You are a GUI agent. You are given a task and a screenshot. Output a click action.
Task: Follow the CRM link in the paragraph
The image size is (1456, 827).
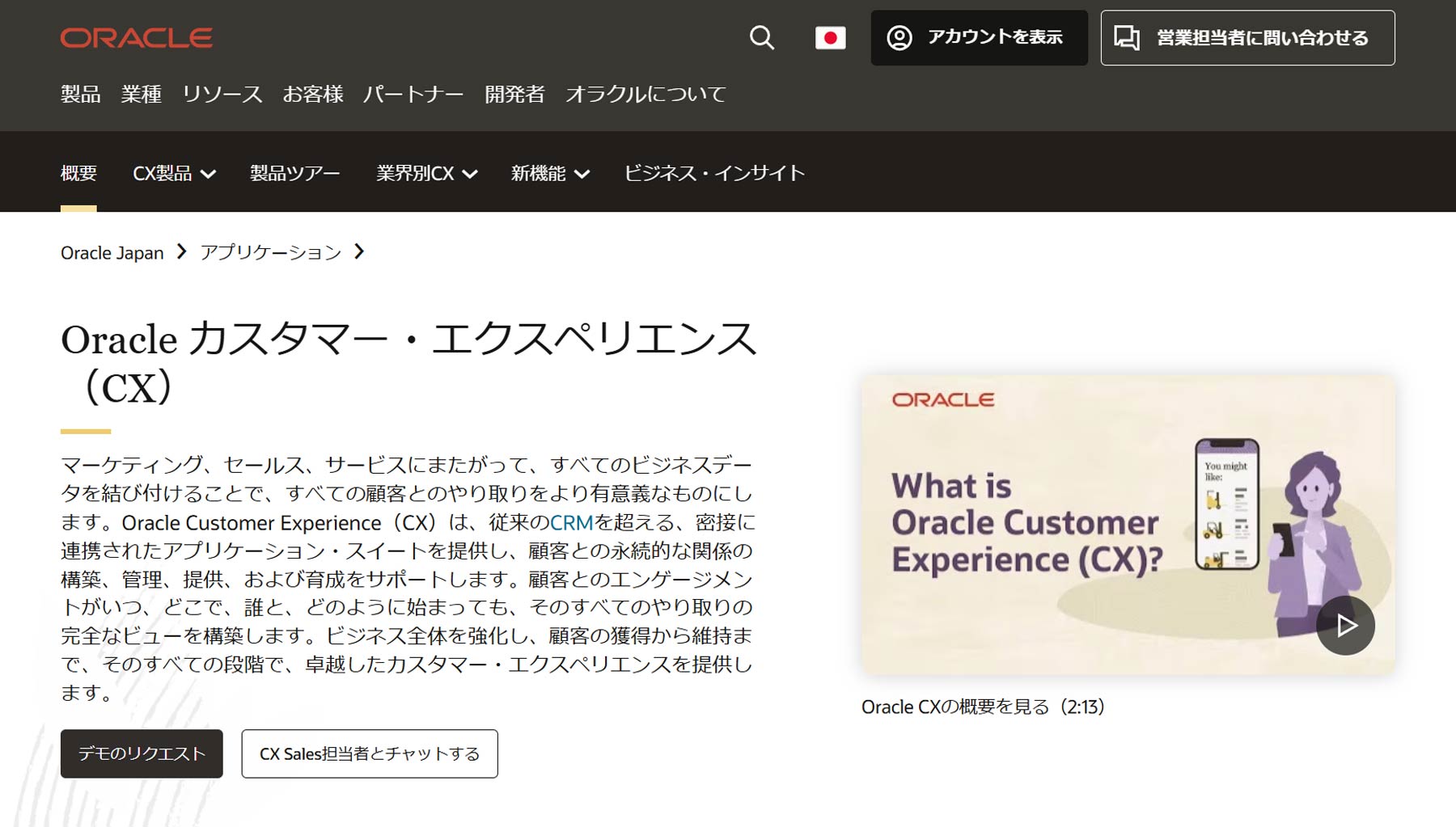[572, 523]
